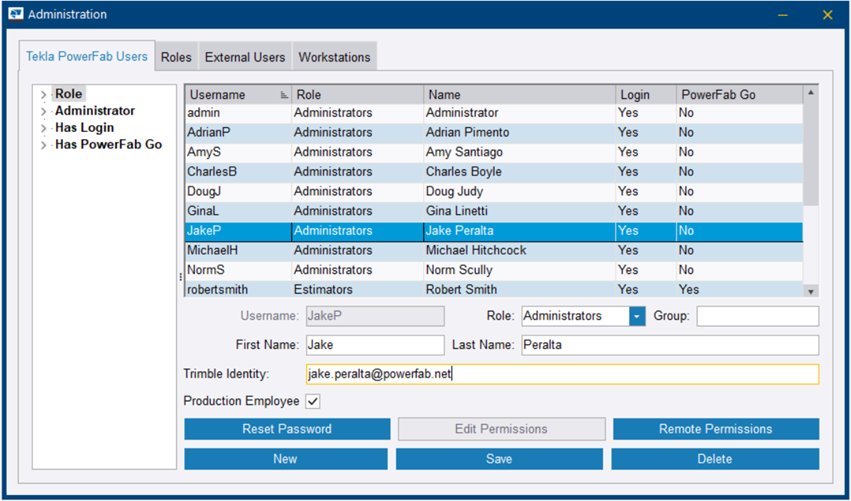Expand the Administrator tree node

tap(43, 112)
